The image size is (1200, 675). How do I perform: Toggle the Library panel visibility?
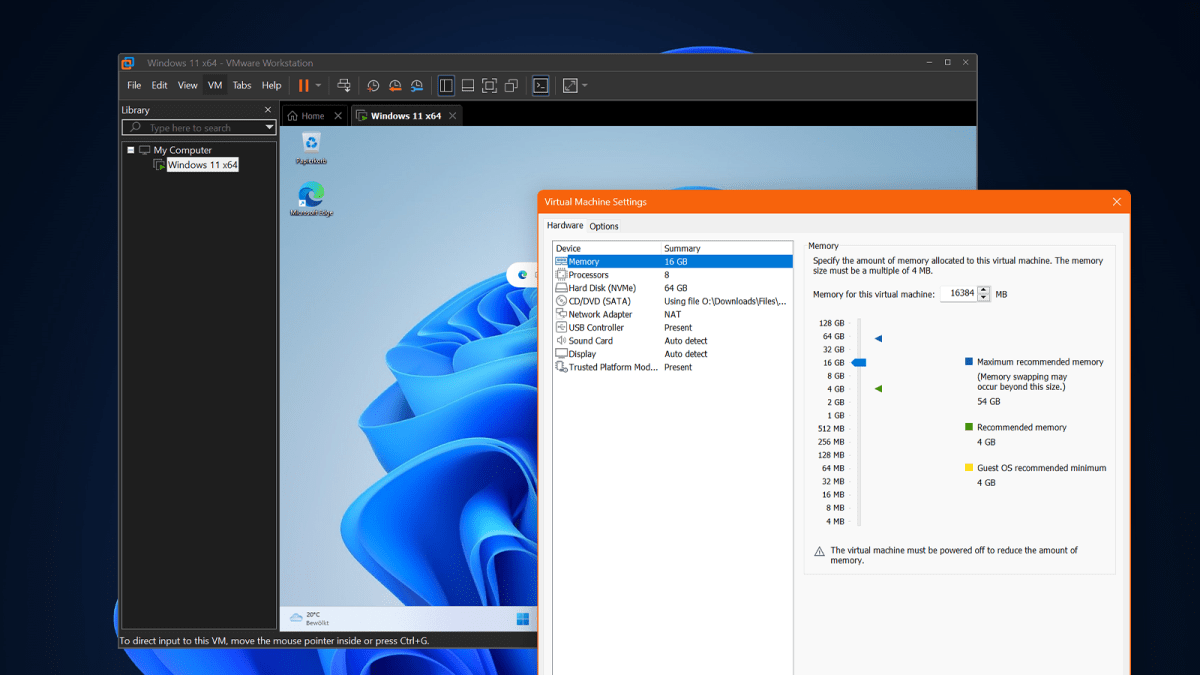[445, 85]
